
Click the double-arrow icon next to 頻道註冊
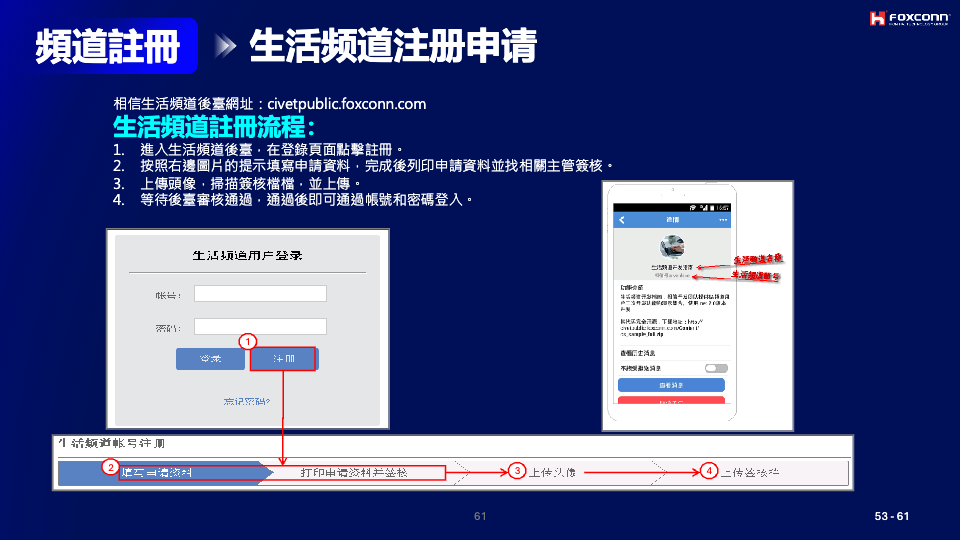(225, 46)
